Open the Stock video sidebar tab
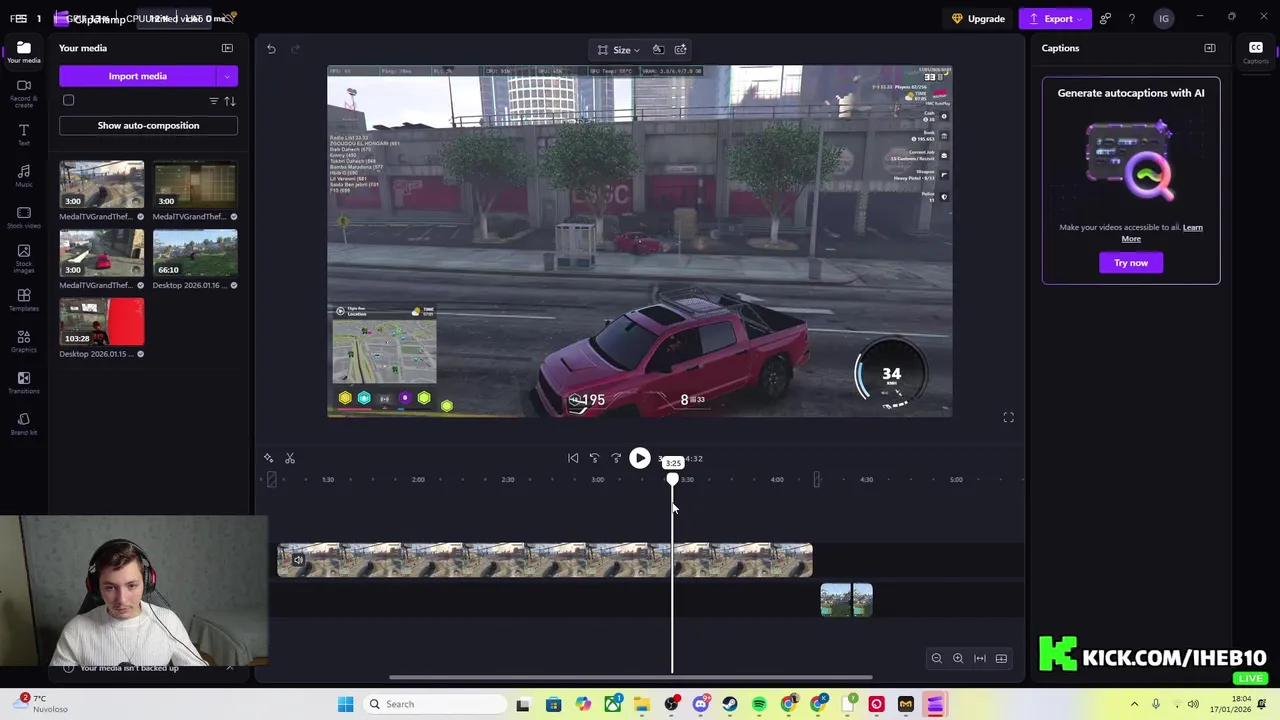Screen dimensions: 1280x720 [x=24, y=217]
